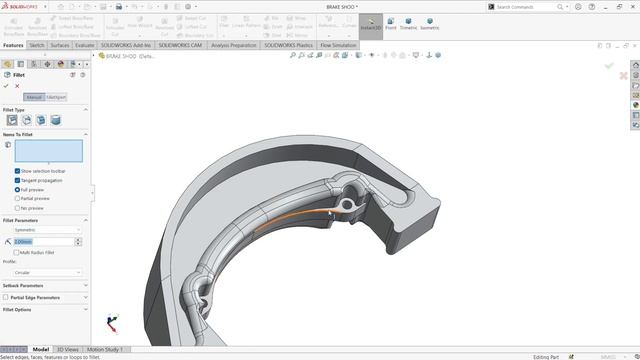Select the face fillet type
This screenshot has height=360, width=640.
tap(41, 120)
